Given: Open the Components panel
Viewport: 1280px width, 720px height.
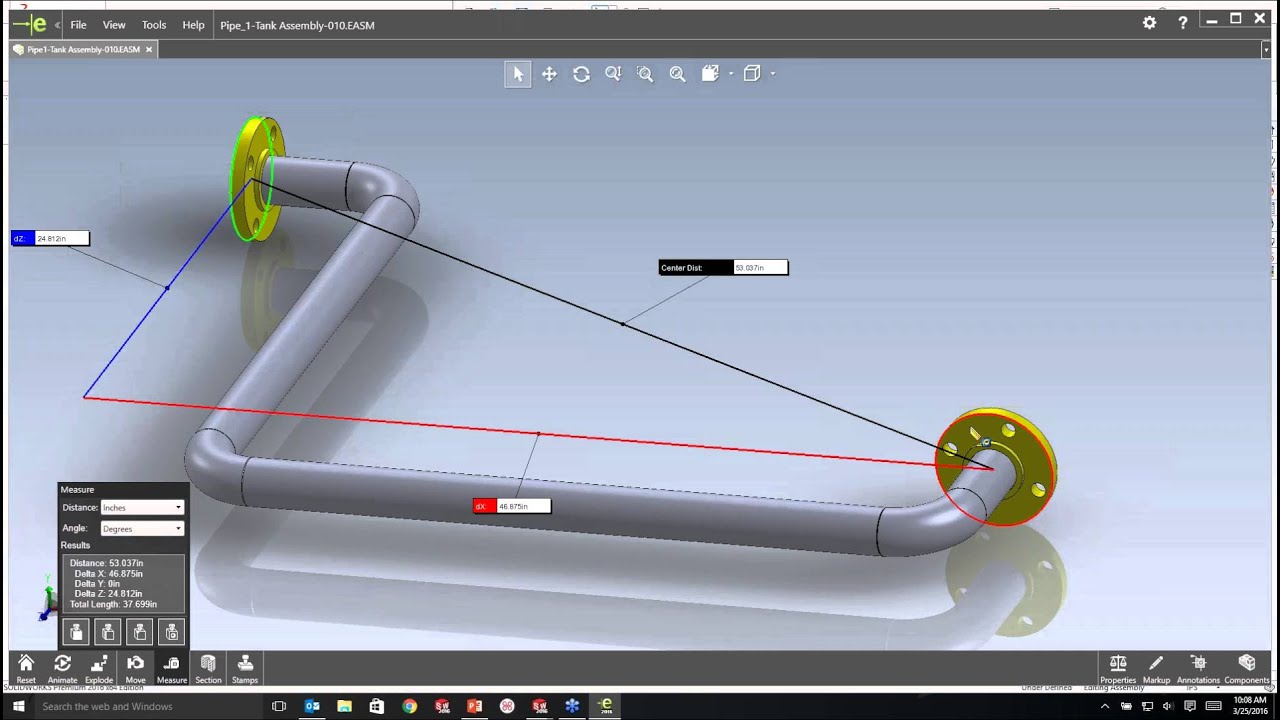Looking at the screenshot, I should point(1247,669).
